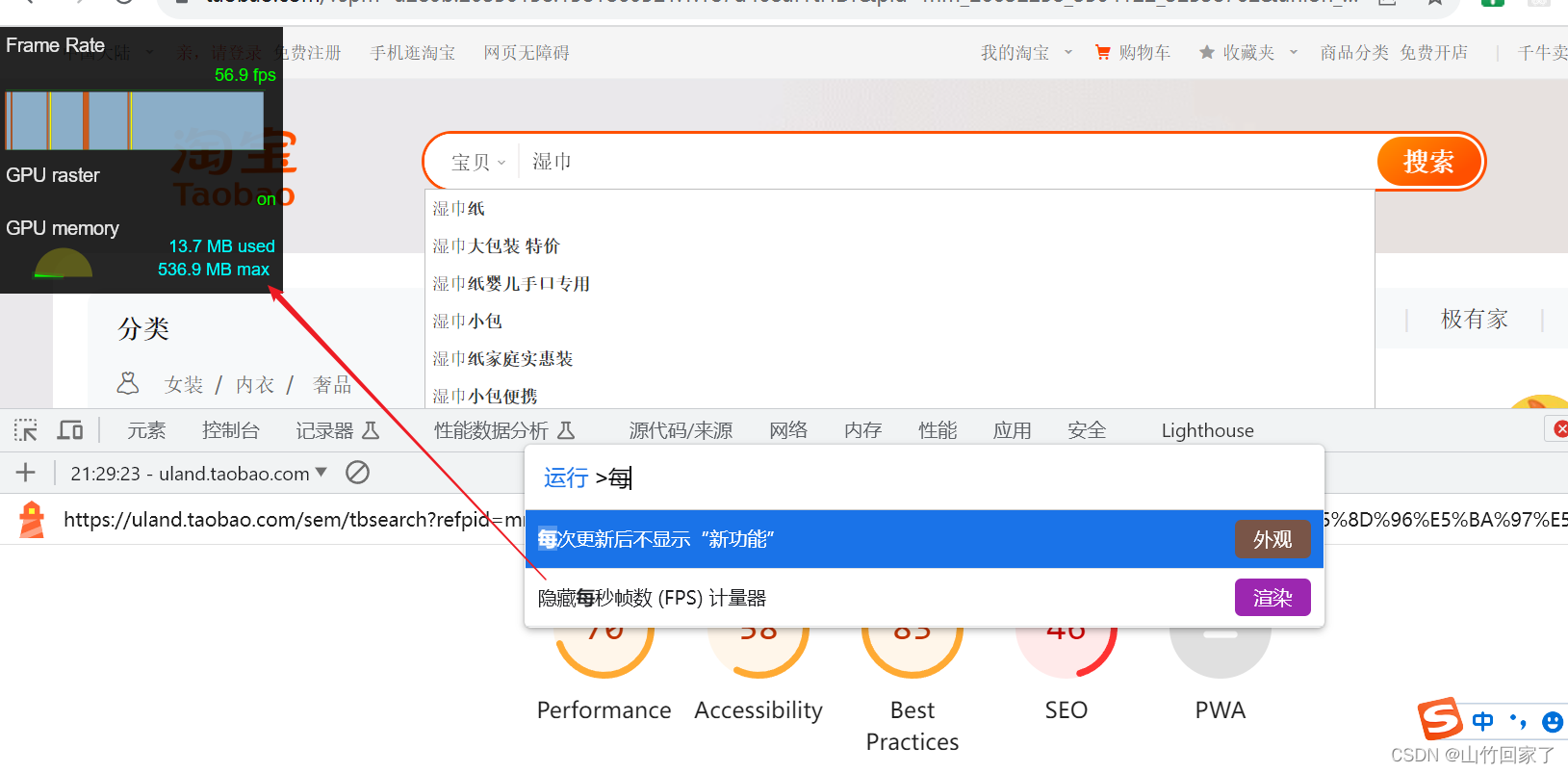Screen dimensions: 1568x773
Task: Switch to the 控制台 (Console) tab
Action: (x=231, y=430)
